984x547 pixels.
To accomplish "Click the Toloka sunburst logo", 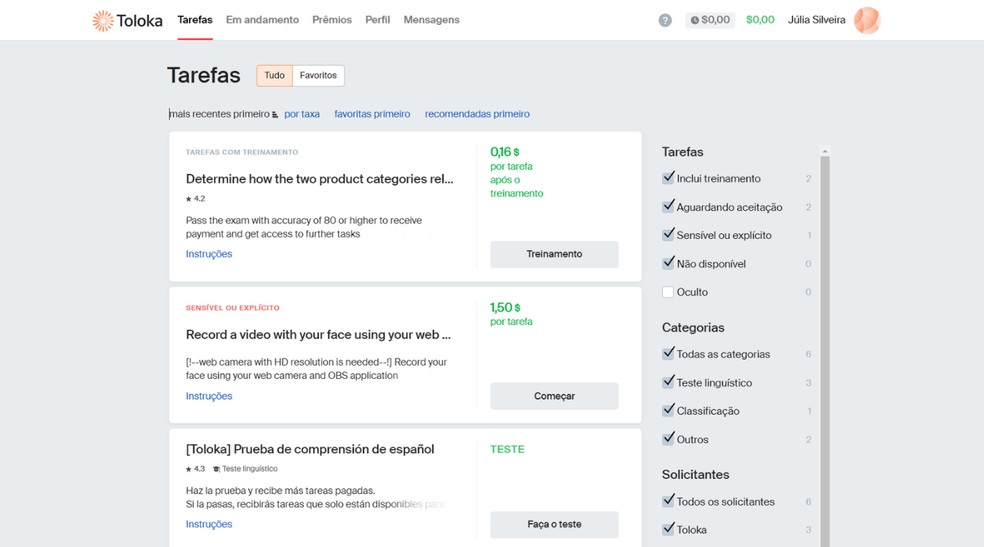I will (103, 21).
